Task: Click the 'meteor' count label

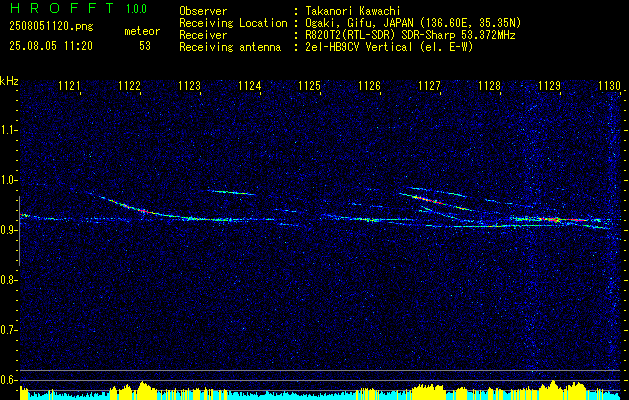Action: (142, 31)
